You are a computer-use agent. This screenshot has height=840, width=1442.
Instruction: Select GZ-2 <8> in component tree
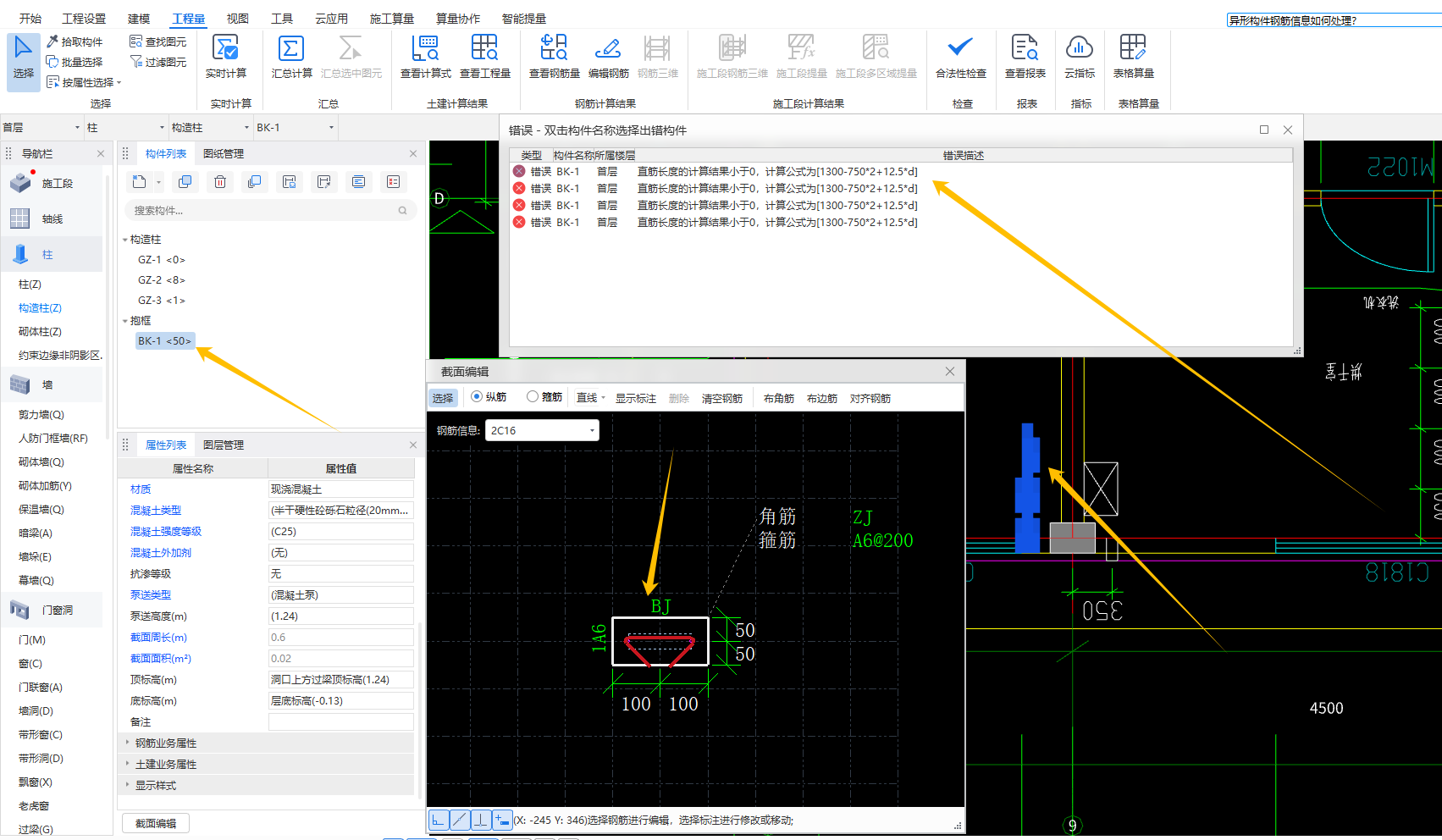(x=162, y=280)
